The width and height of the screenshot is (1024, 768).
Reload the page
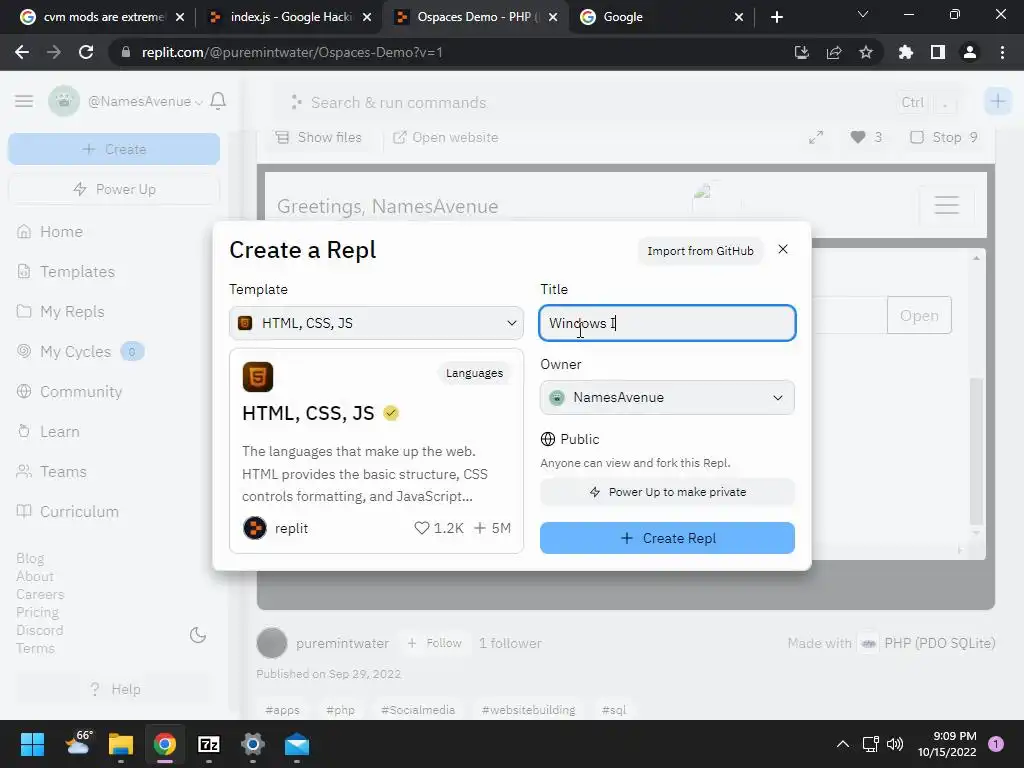(86, 52)
